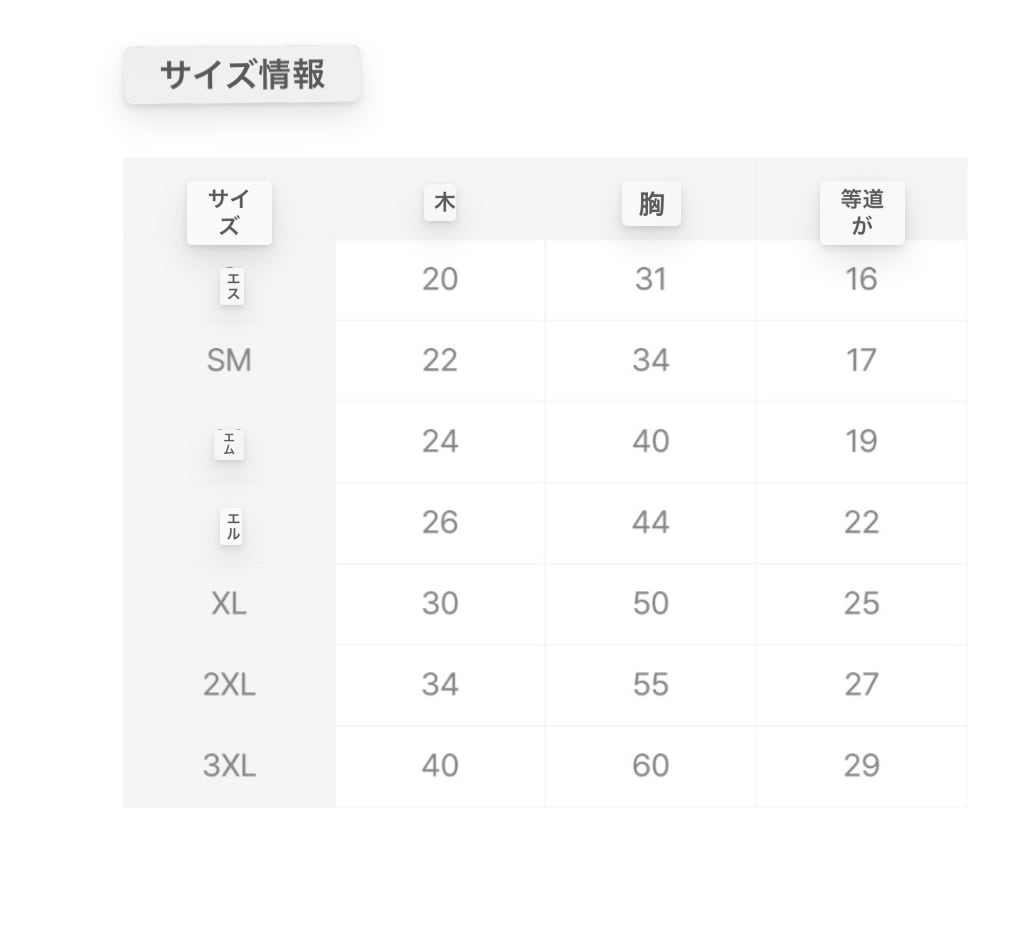Select chest value 50 in XL row

651,604
